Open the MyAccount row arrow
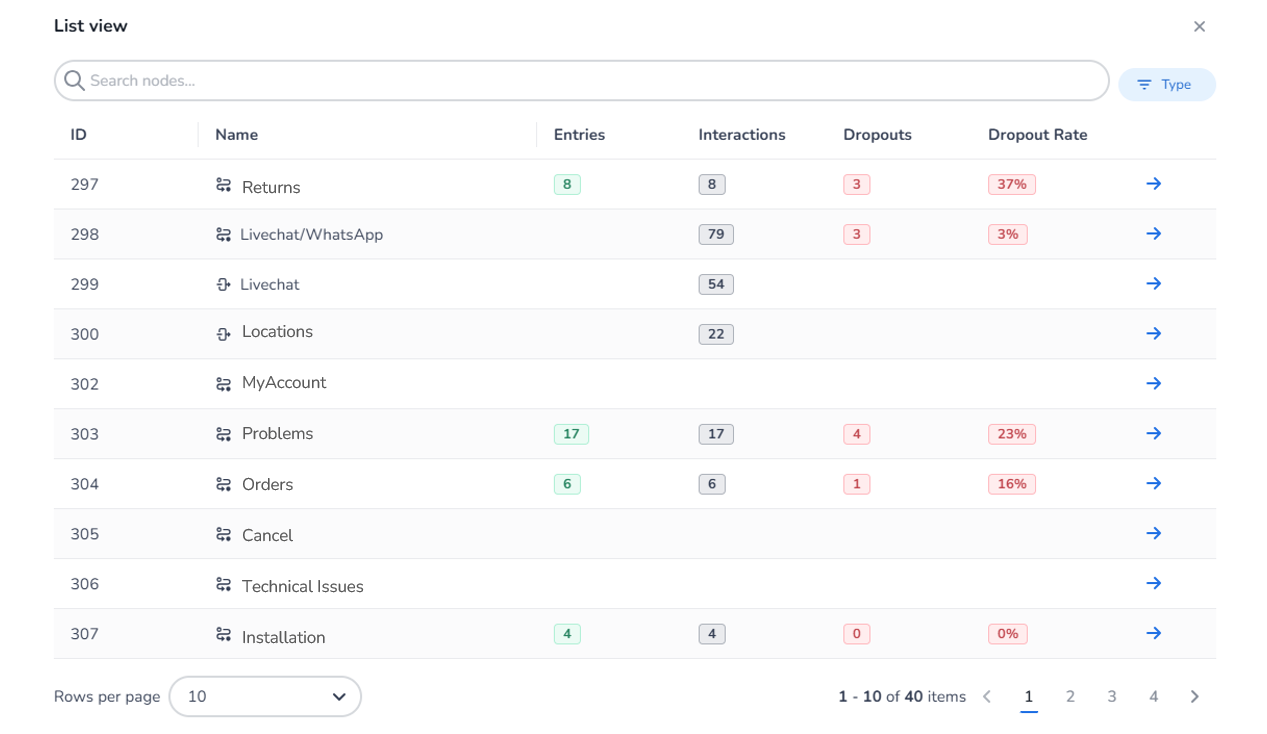Screen dimensions: 1267x734 tap(1153, 384)
